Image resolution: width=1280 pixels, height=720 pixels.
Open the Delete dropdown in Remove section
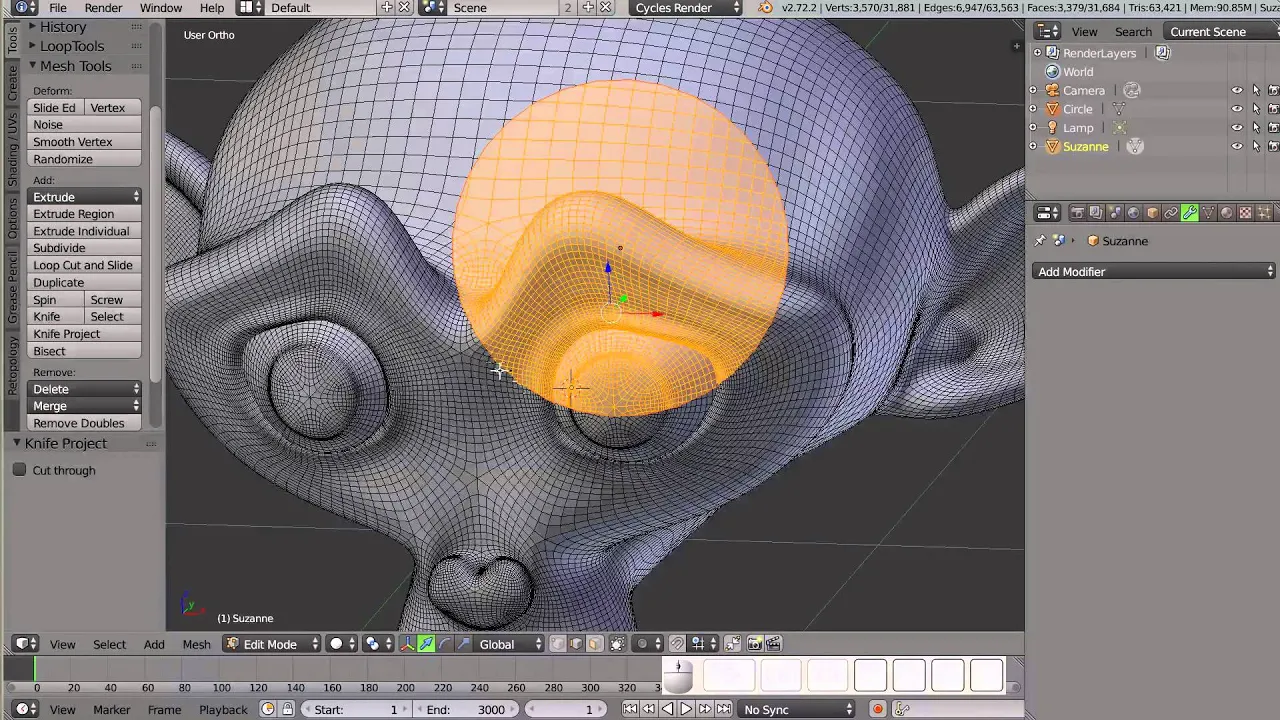85,389
